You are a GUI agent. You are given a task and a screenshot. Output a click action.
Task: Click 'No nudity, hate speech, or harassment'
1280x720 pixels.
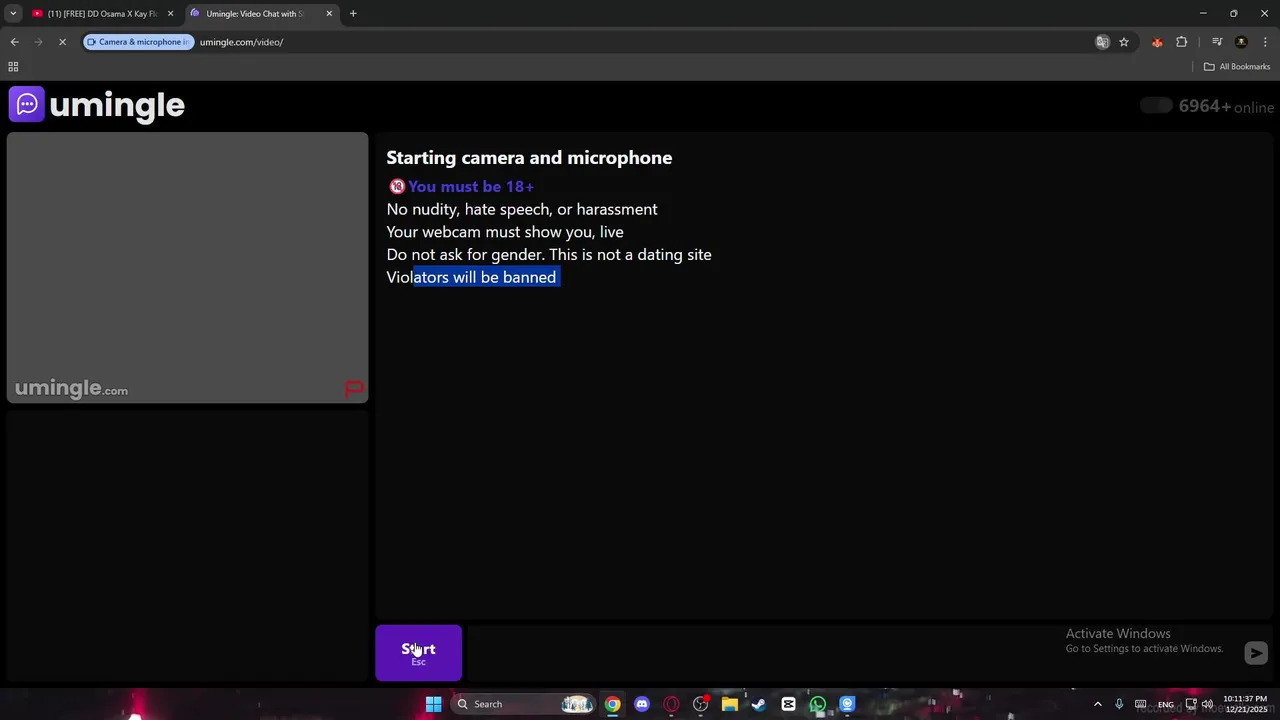[522, 209]
